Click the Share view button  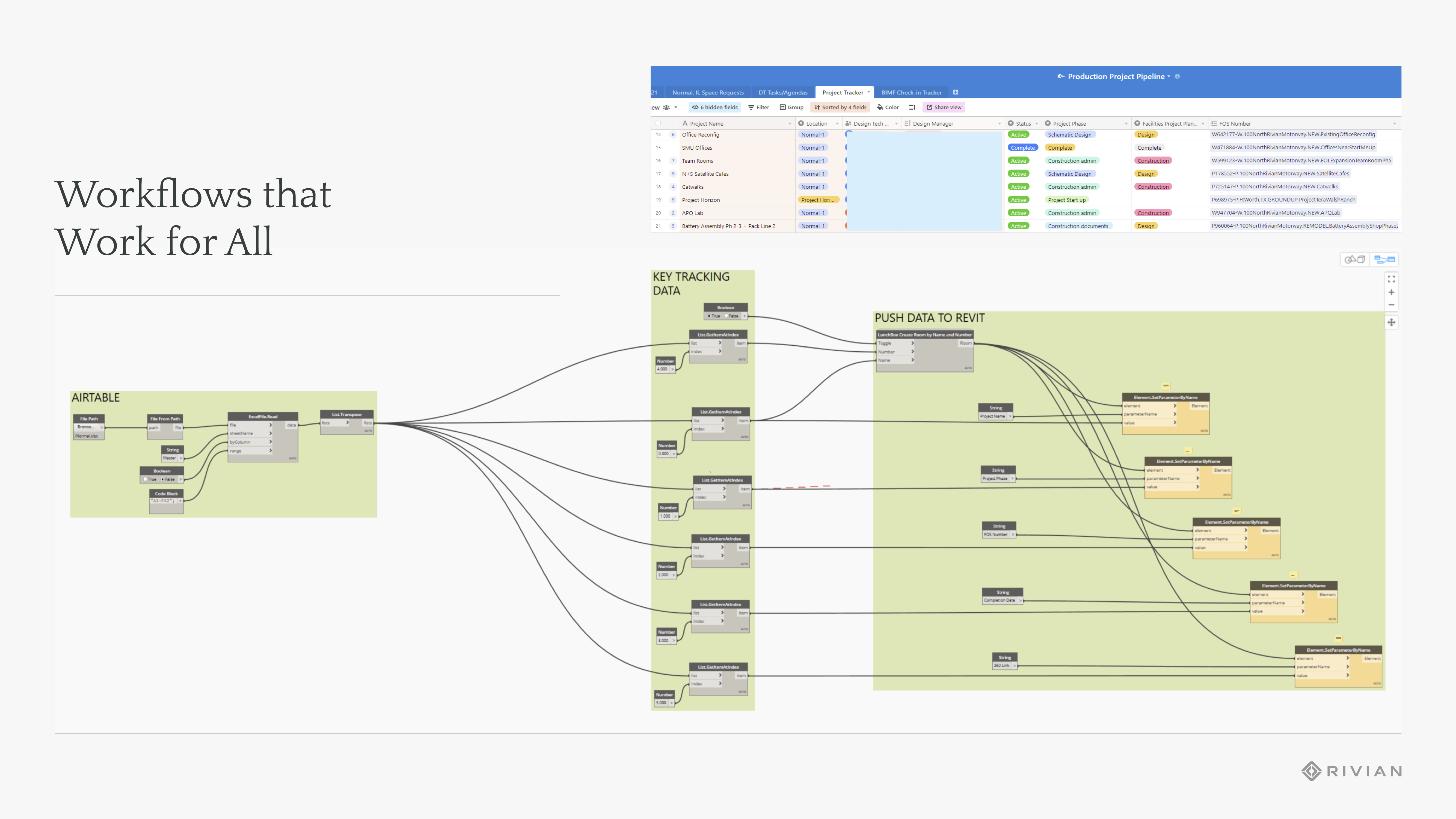[x=944, y=107]
